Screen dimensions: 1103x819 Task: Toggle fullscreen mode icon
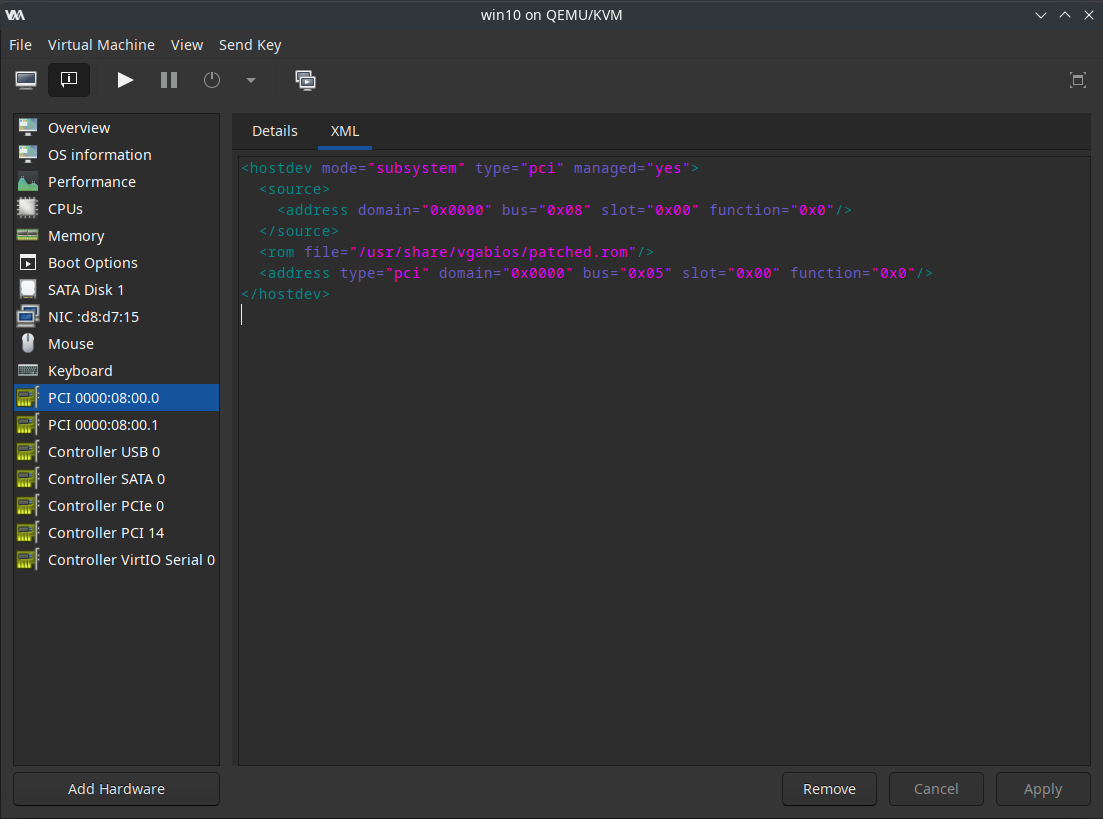(1077, 80)
